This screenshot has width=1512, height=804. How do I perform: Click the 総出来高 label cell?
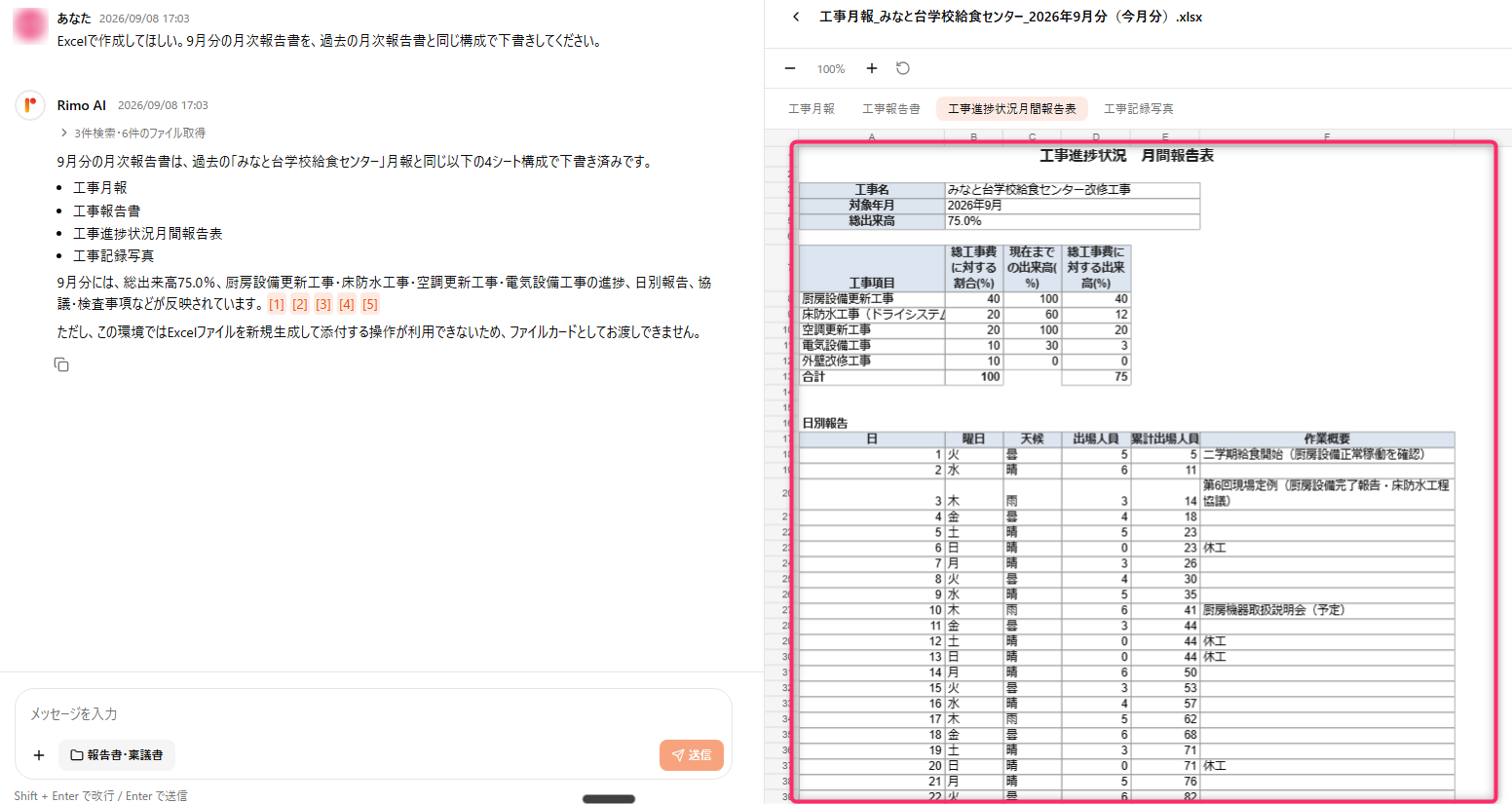(872, 221)
